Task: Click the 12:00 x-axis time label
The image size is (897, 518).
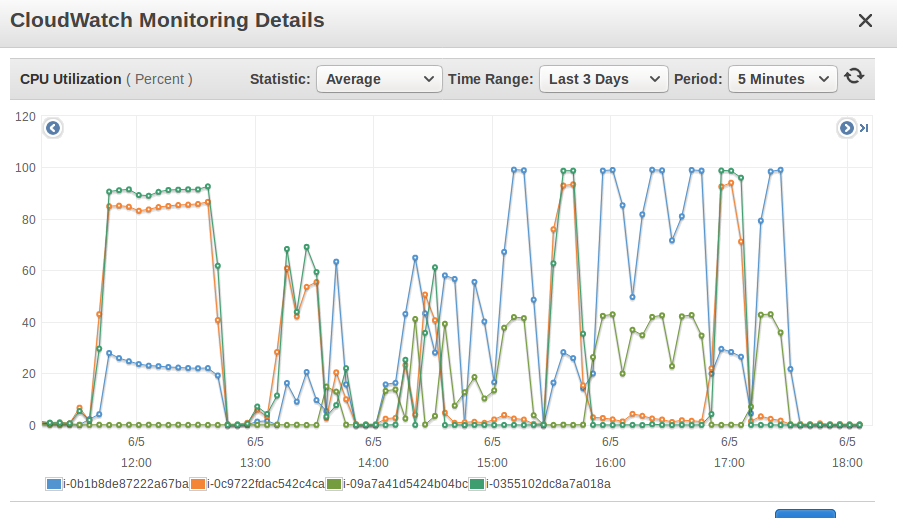Action: click(136, 462)
